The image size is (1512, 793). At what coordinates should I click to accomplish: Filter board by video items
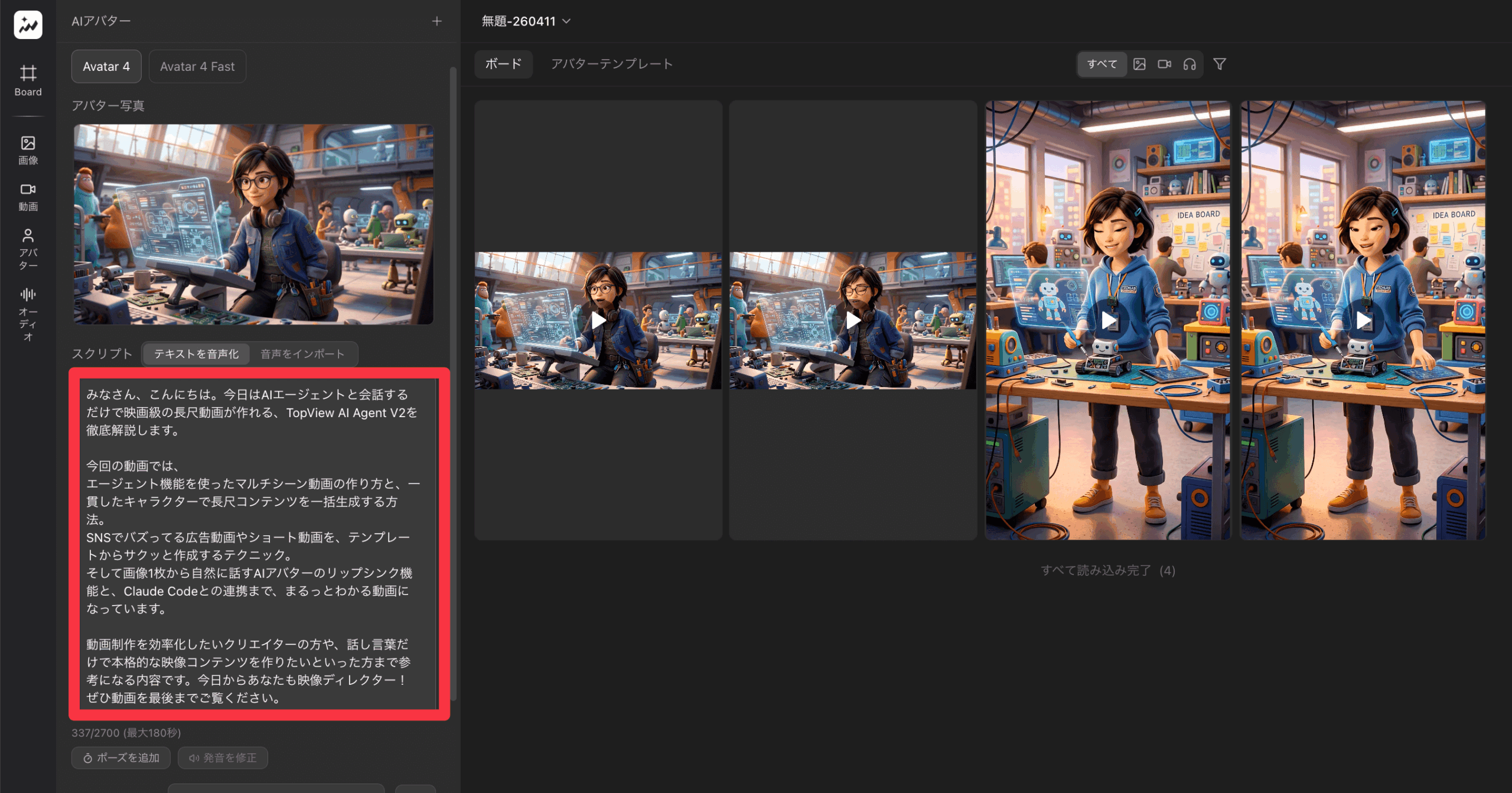(1164, 64)
